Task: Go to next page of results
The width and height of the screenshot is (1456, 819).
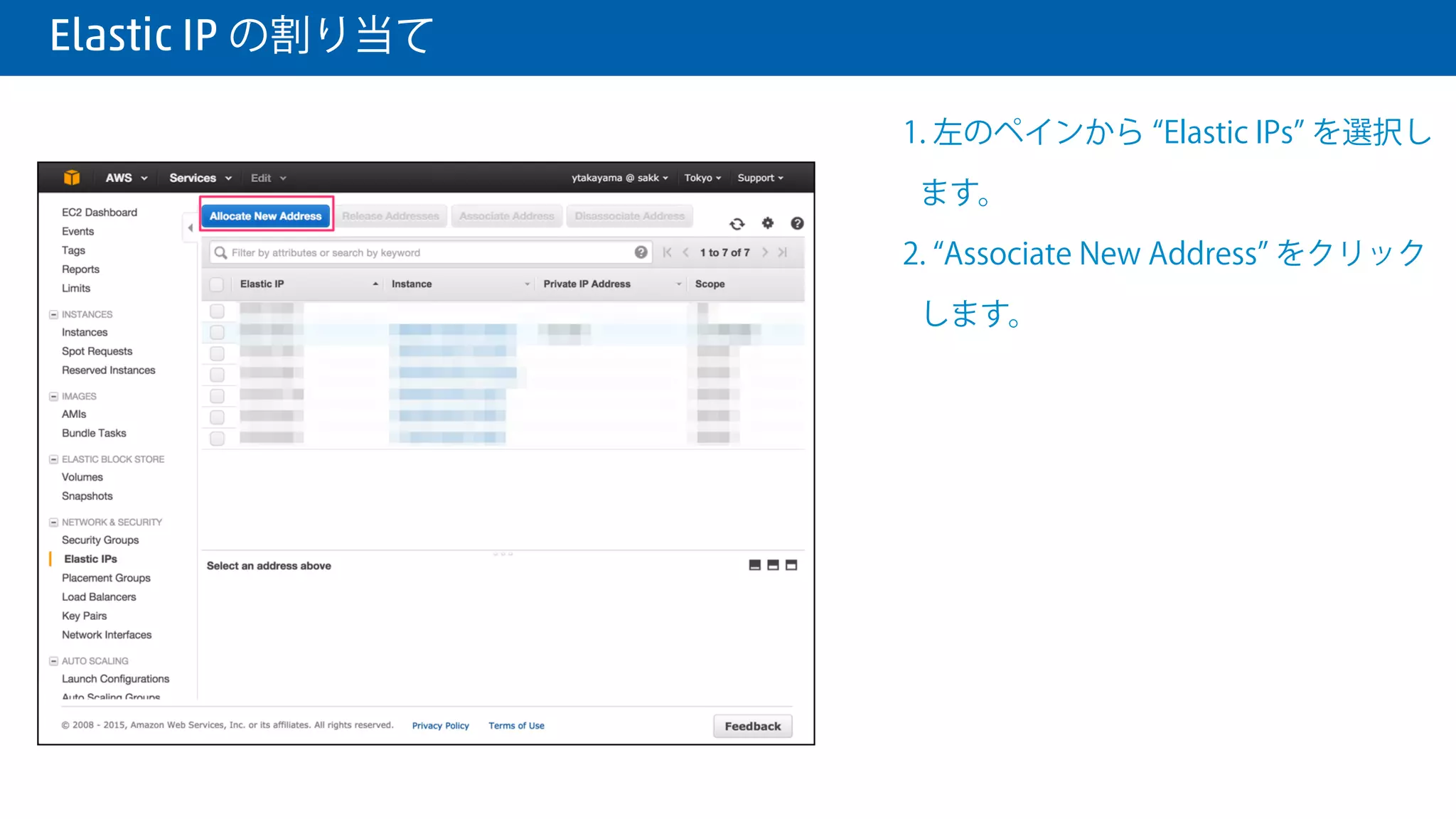Action: [x=765, y=252]
